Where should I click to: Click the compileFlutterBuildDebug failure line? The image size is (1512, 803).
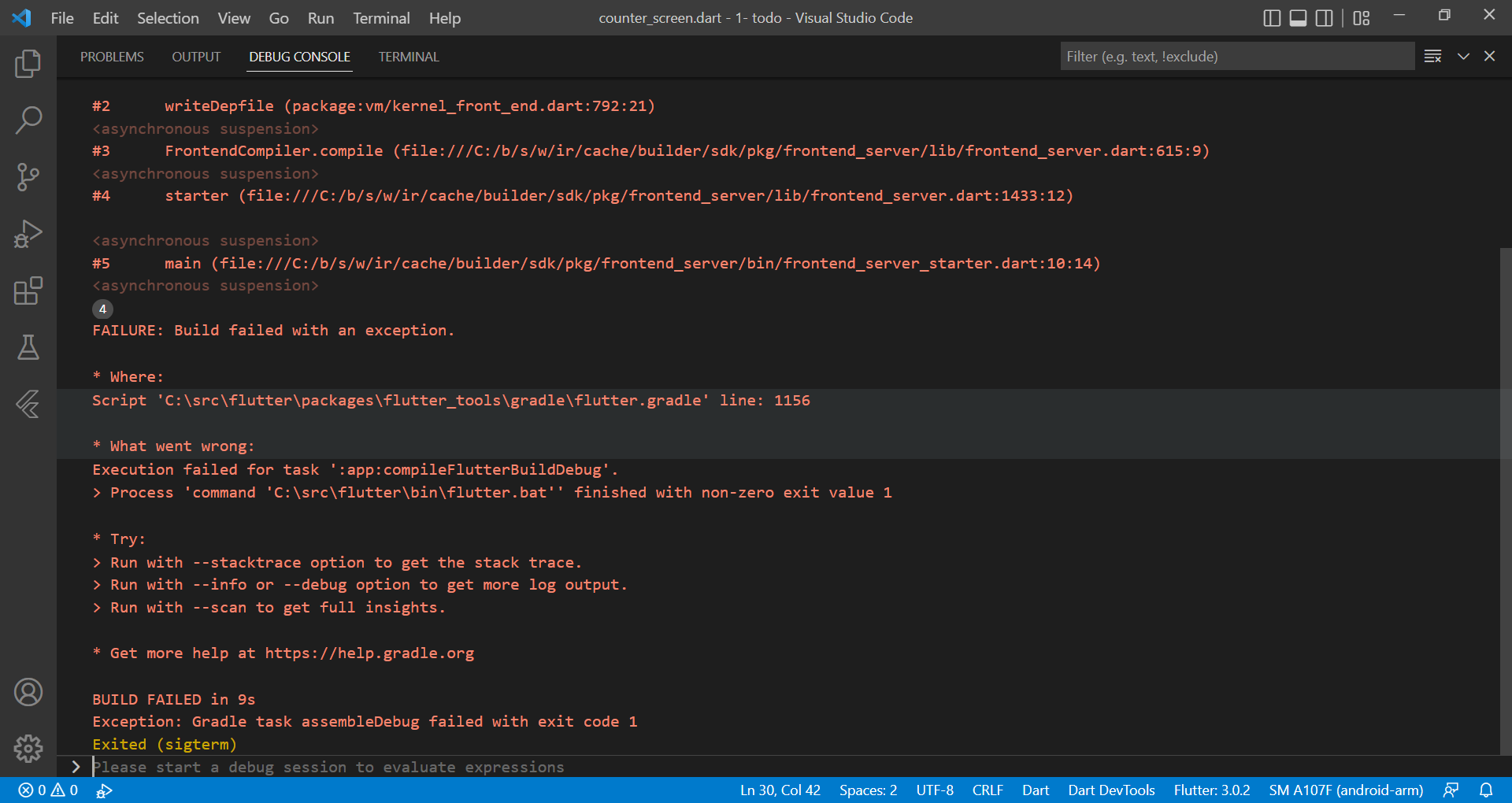[x=355, y=469]
